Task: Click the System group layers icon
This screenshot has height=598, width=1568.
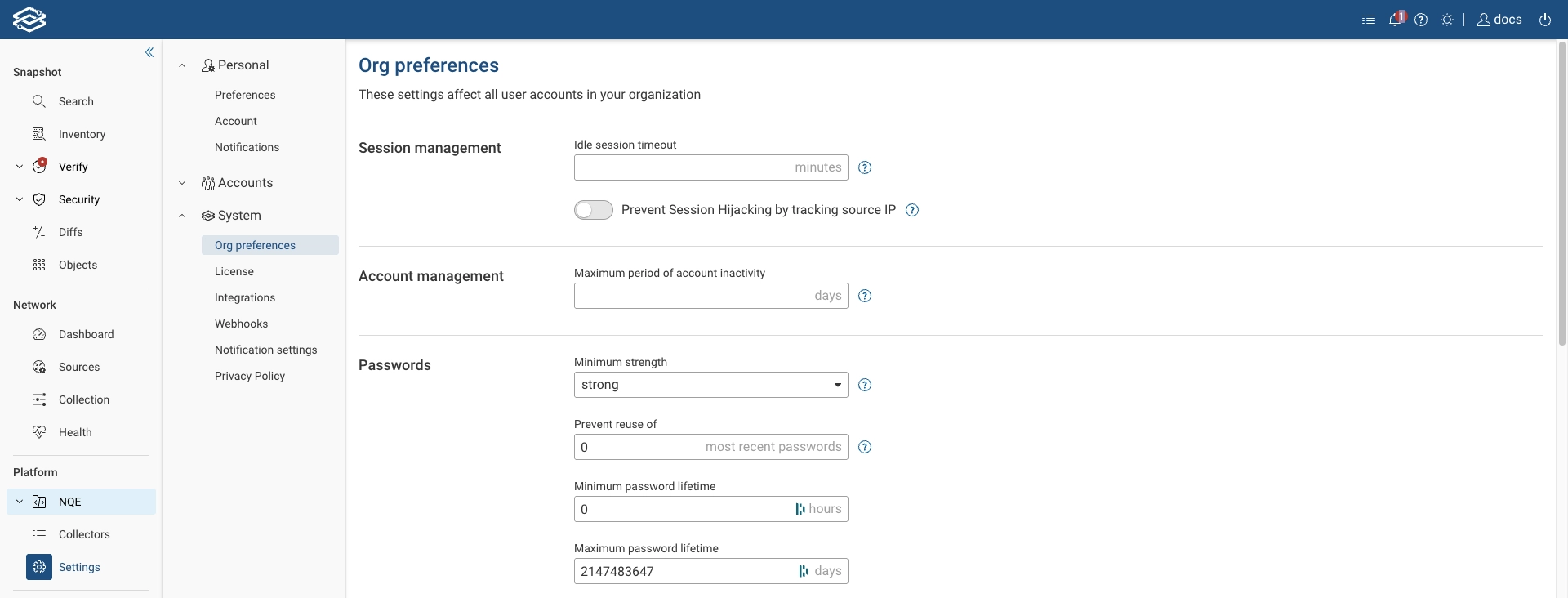Action: [208, 216]
